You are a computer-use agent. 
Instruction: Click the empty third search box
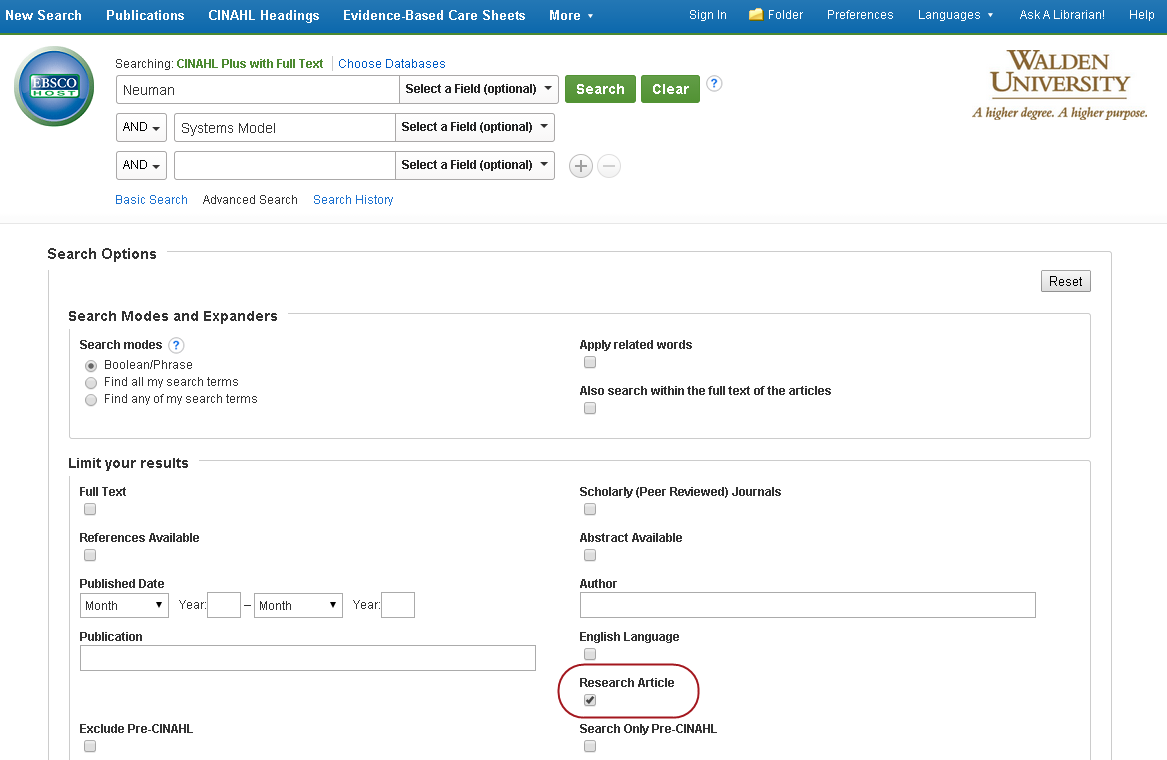284,165
